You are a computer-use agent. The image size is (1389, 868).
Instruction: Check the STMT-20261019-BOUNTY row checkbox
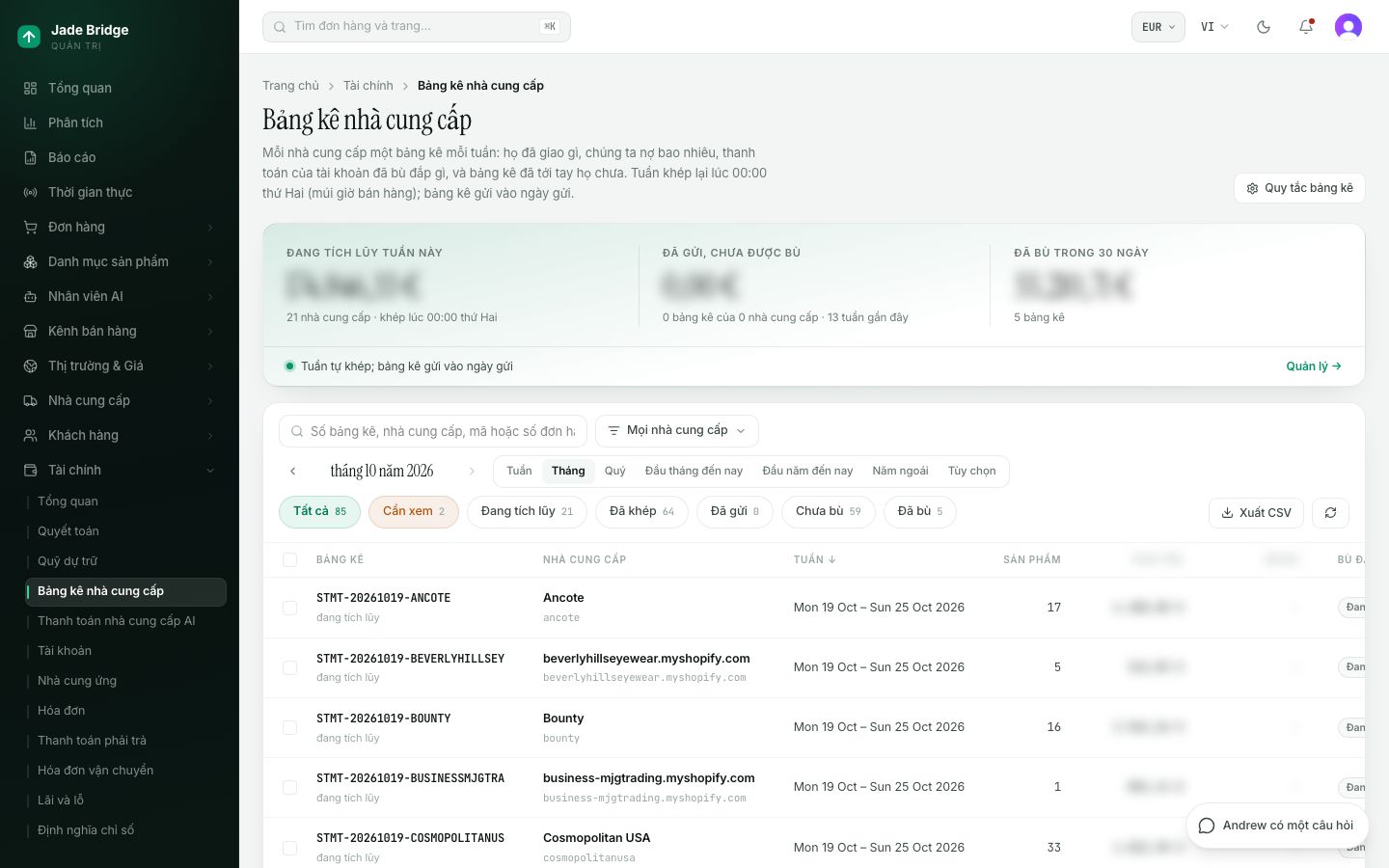click(289, 727)
